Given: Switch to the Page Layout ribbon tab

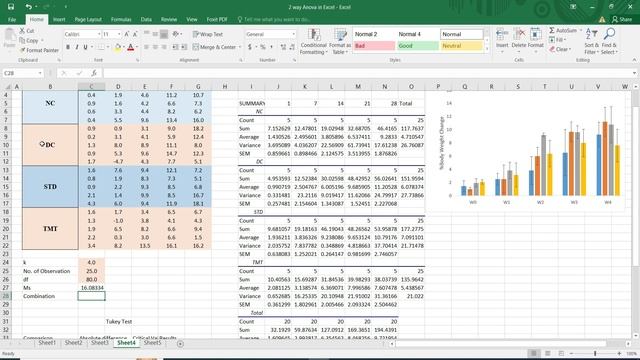Looking at the screenshot, I should click(88, 19).
